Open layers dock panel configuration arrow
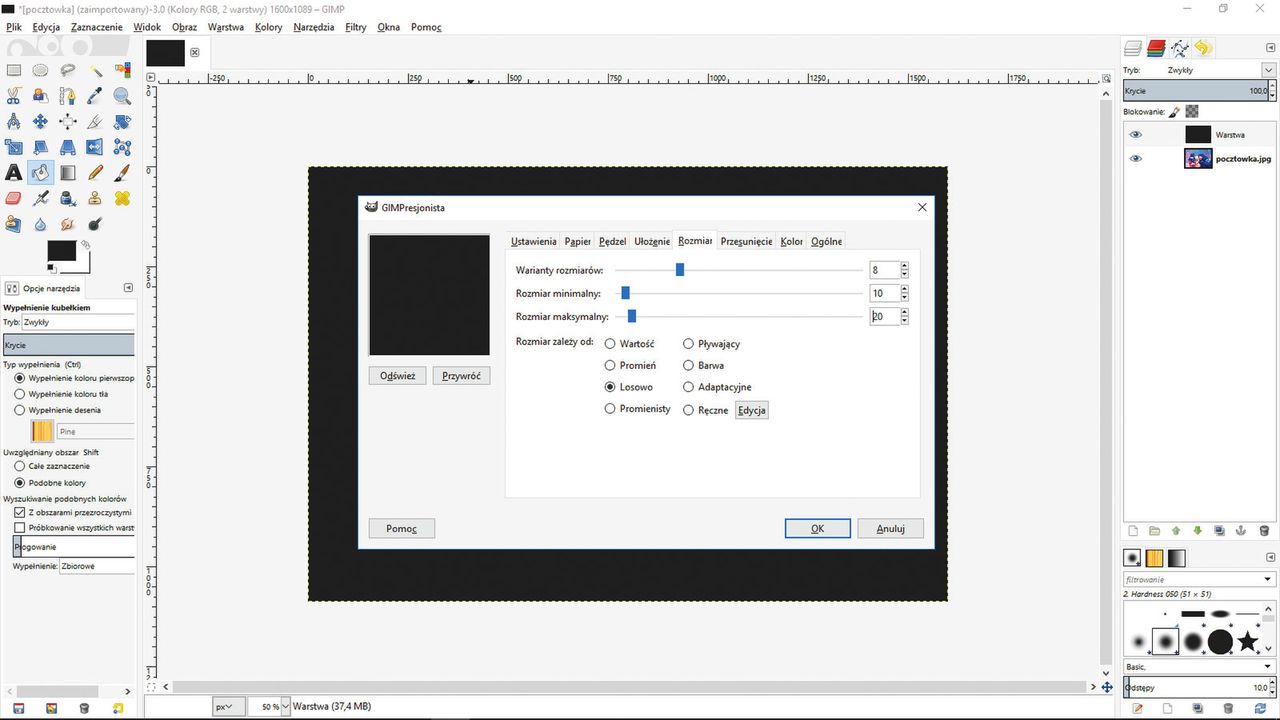This screenshot has width=1280, height=720. coord(1269,48)
